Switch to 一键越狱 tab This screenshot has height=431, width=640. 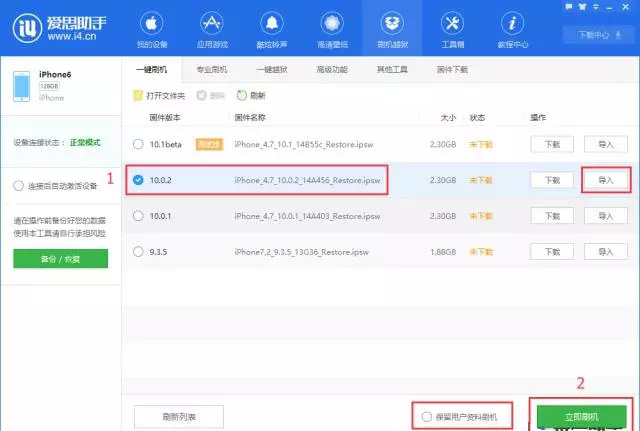tap(271, 70)
